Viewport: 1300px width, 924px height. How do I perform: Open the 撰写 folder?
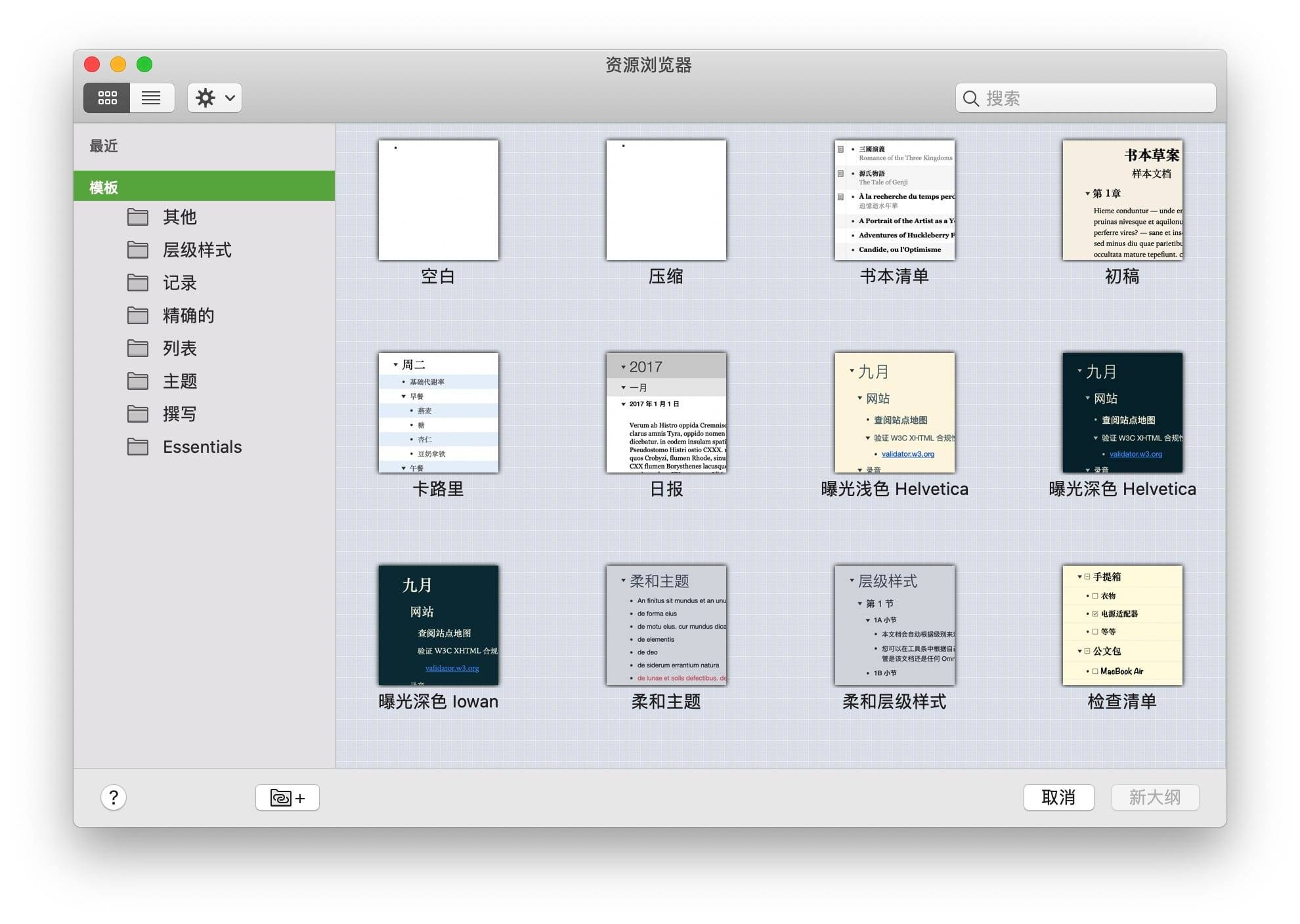click(180, 414)
